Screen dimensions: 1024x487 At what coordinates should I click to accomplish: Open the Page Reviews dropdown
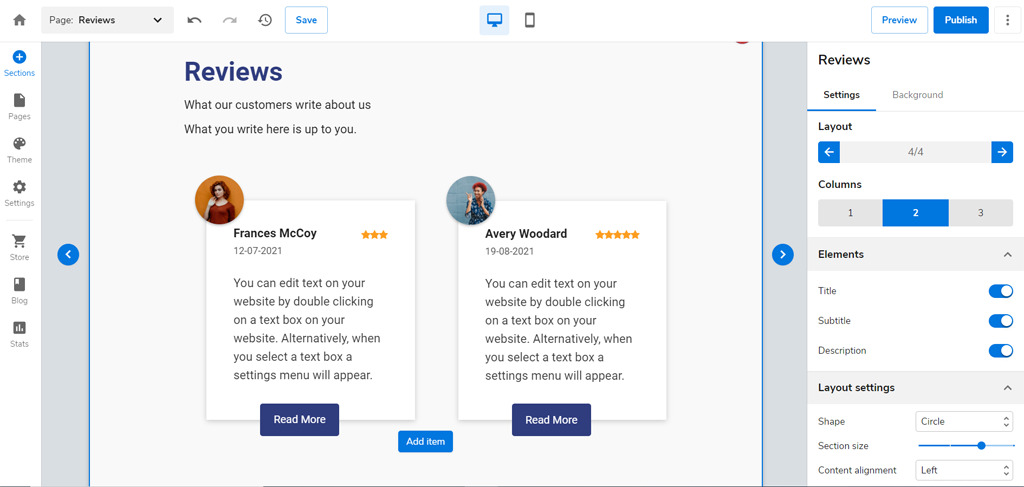[x=108, y=20]
